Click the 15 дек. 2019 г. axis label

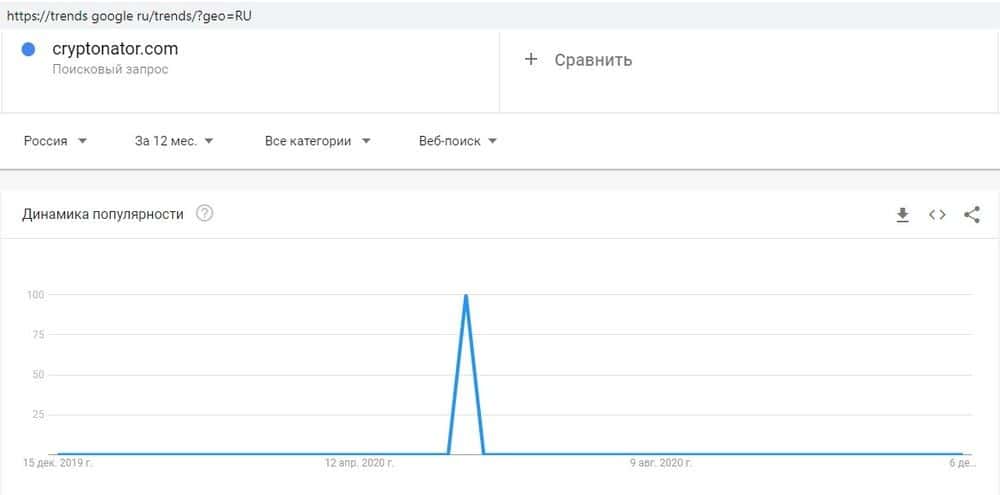coord(58,464)
